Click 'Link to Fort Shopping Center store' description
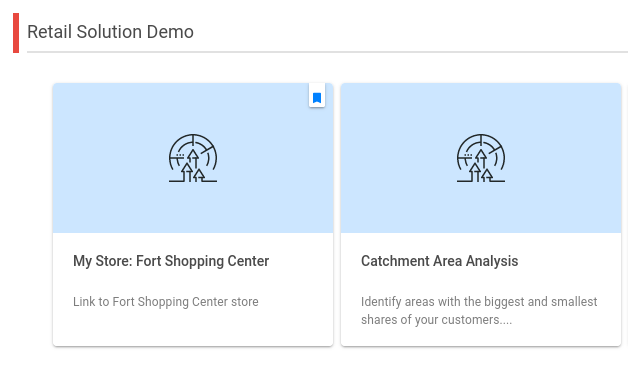The image size is (628, 376). 166,302
